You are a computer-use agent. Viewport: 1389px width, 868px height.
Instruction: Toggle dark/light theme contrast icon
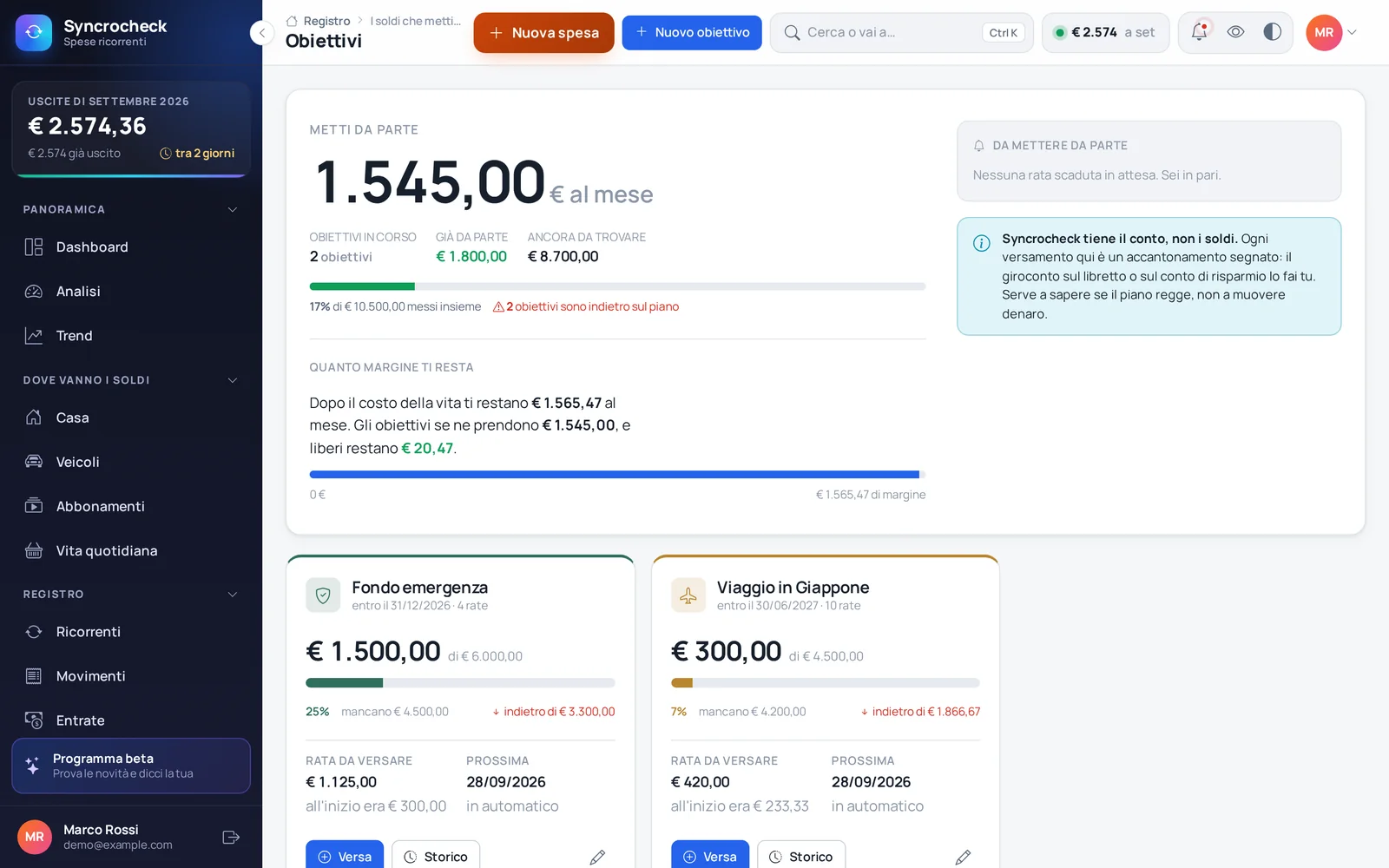1272,32
